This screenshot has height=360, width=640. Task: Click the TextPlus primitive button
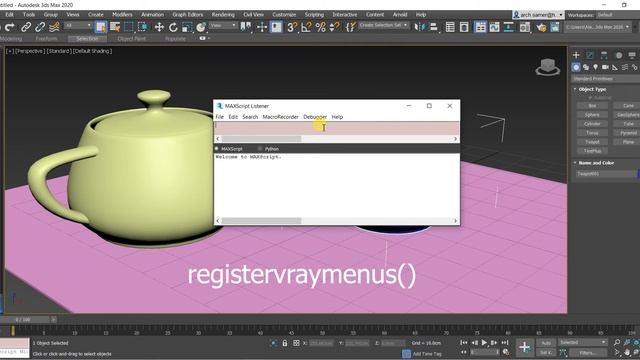[592, 151]
